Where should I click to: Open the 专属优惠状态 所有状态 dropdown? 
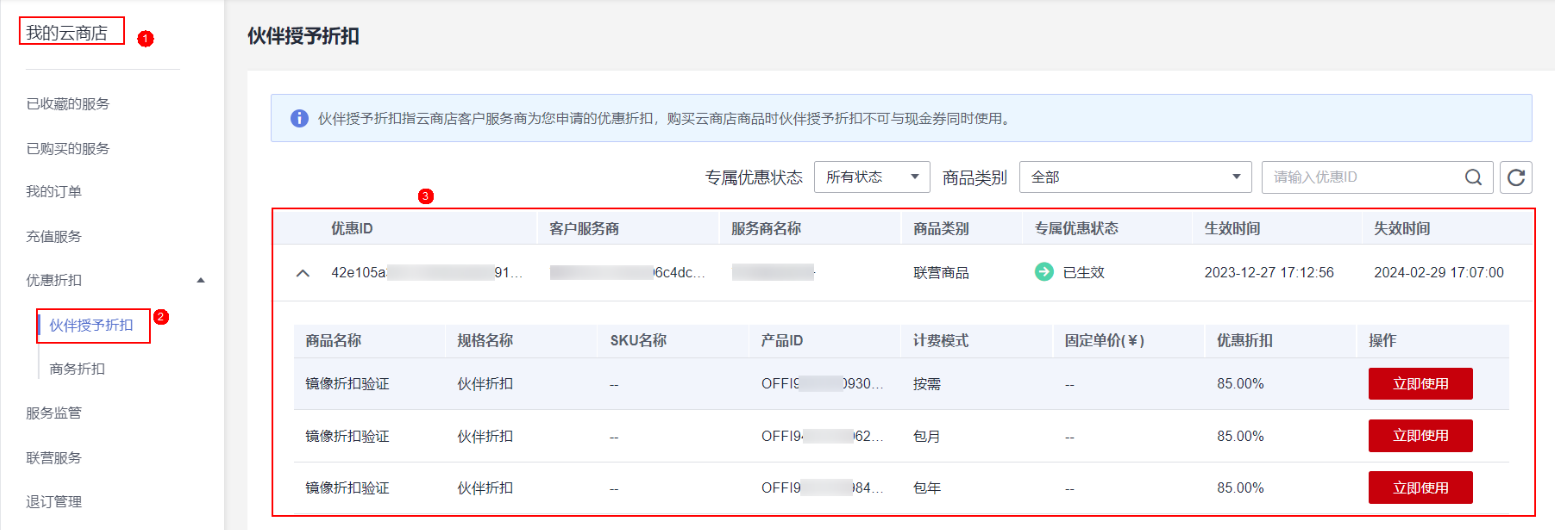coord(872,177)
